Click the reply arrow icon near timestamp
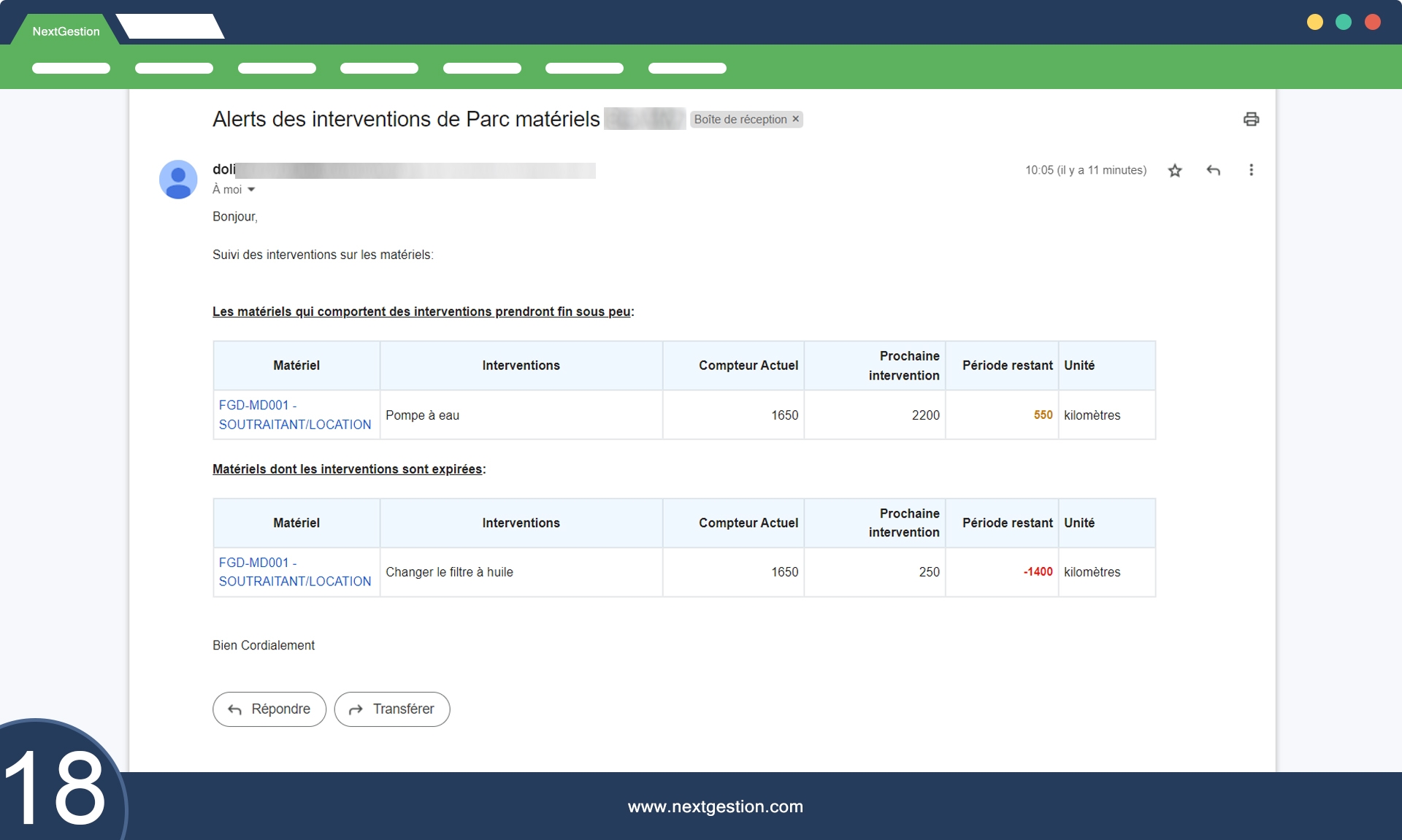Screen dimensions: 1402x840 coord(1213,170)
